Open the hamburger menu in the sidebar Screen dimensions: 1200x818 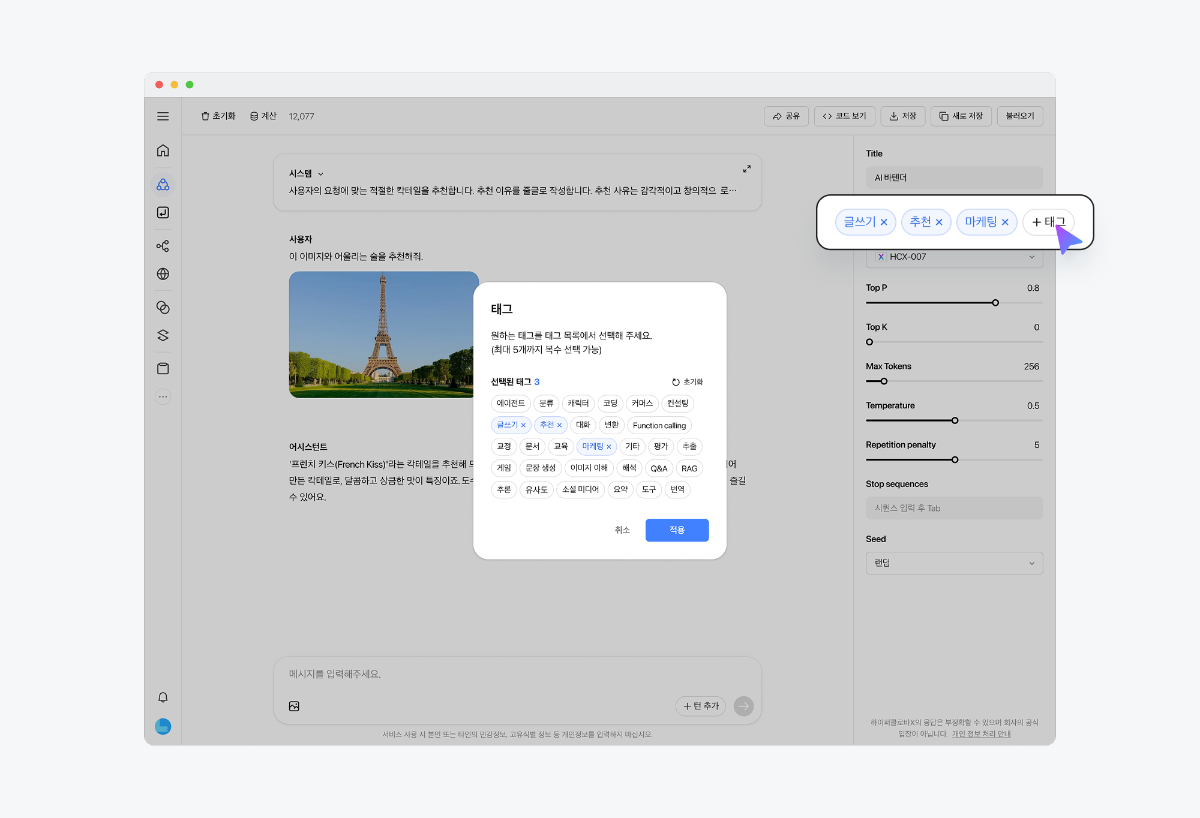(x=163, y=116)
